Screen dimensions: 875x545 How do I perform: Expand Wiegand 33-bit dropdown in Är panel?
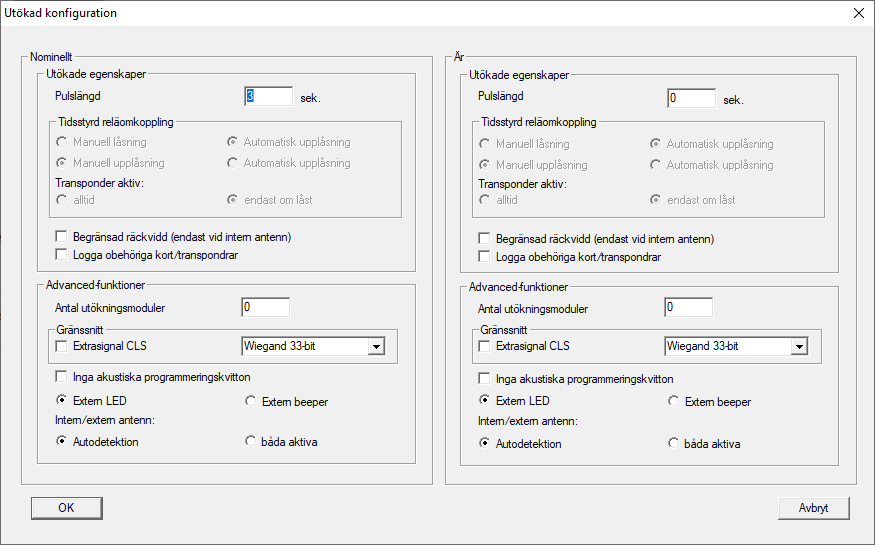click(798, 347)
